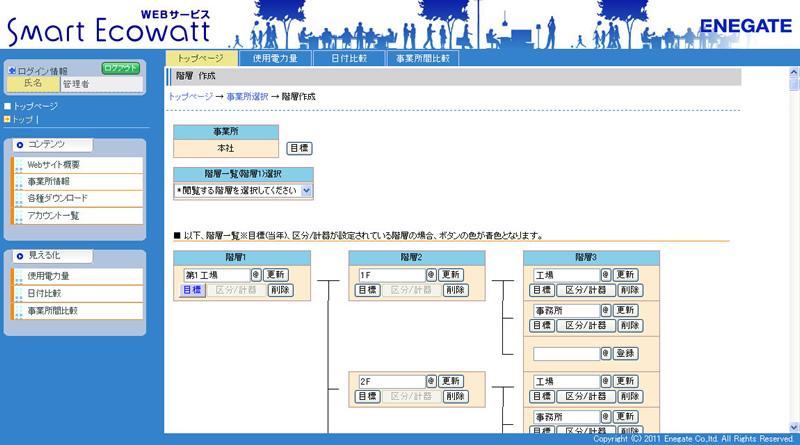Screen dimensions: 800x445
Task: Click 目標 under 2F
Action: coord(367,397)
